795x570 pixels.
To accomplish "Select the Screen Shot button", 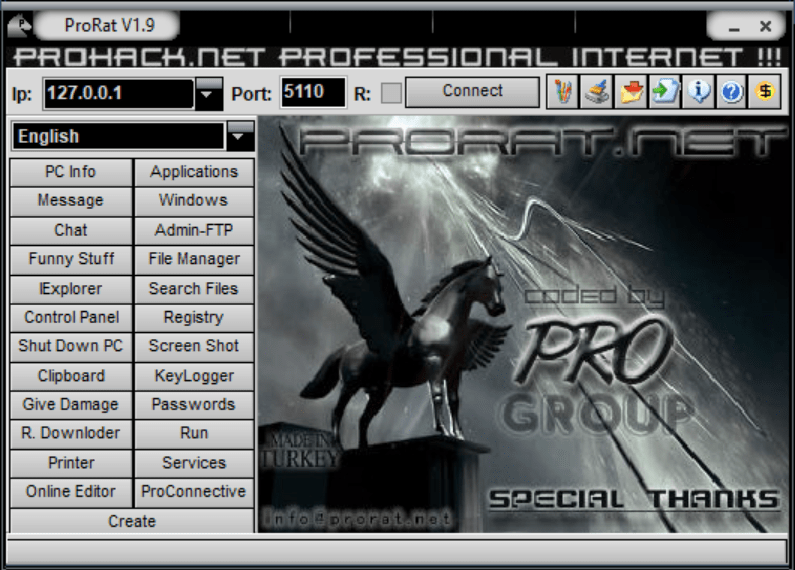I will (194, 346).
